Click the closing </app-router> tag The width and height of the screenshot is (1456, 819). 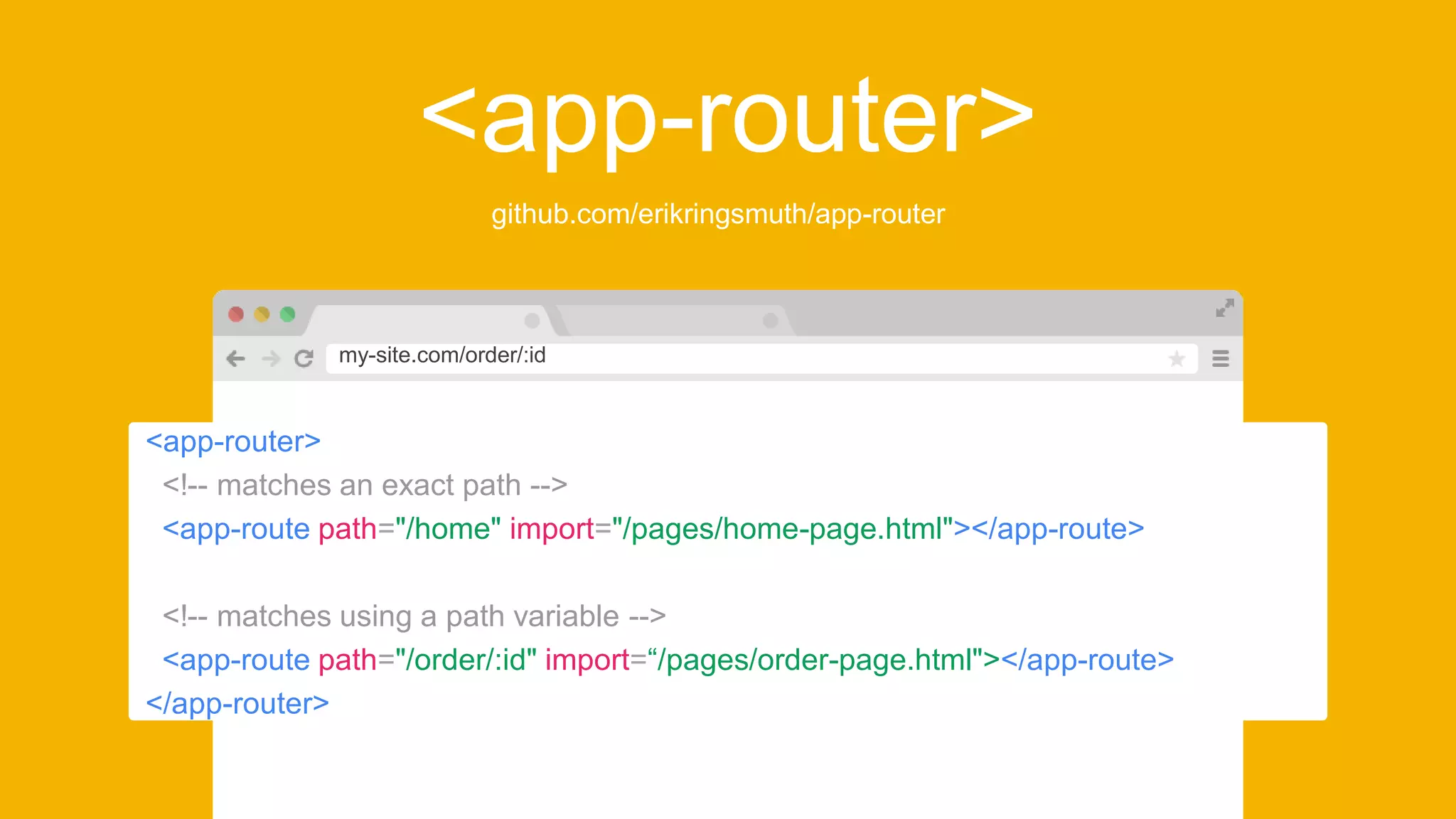coord(237,704)
